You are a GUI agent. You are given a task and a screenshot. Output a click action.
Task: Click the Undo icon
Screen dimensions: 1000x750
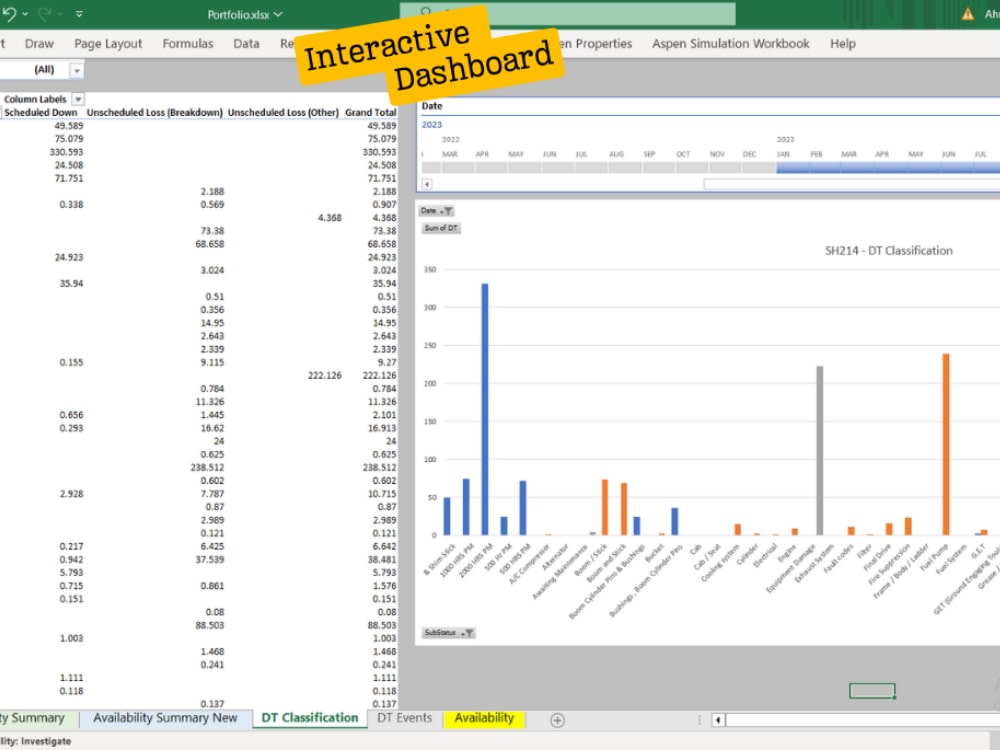[x=10, y=12]
